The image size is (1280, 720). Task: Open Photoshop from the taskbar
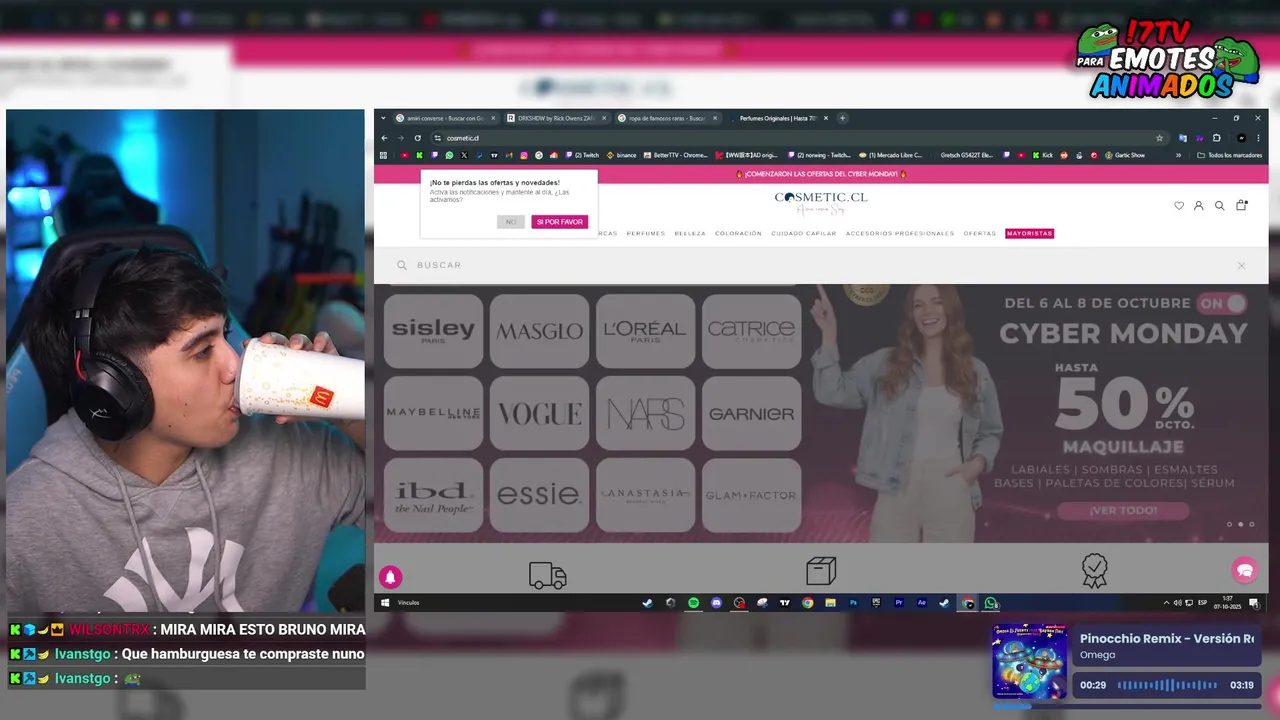point(853,603)
